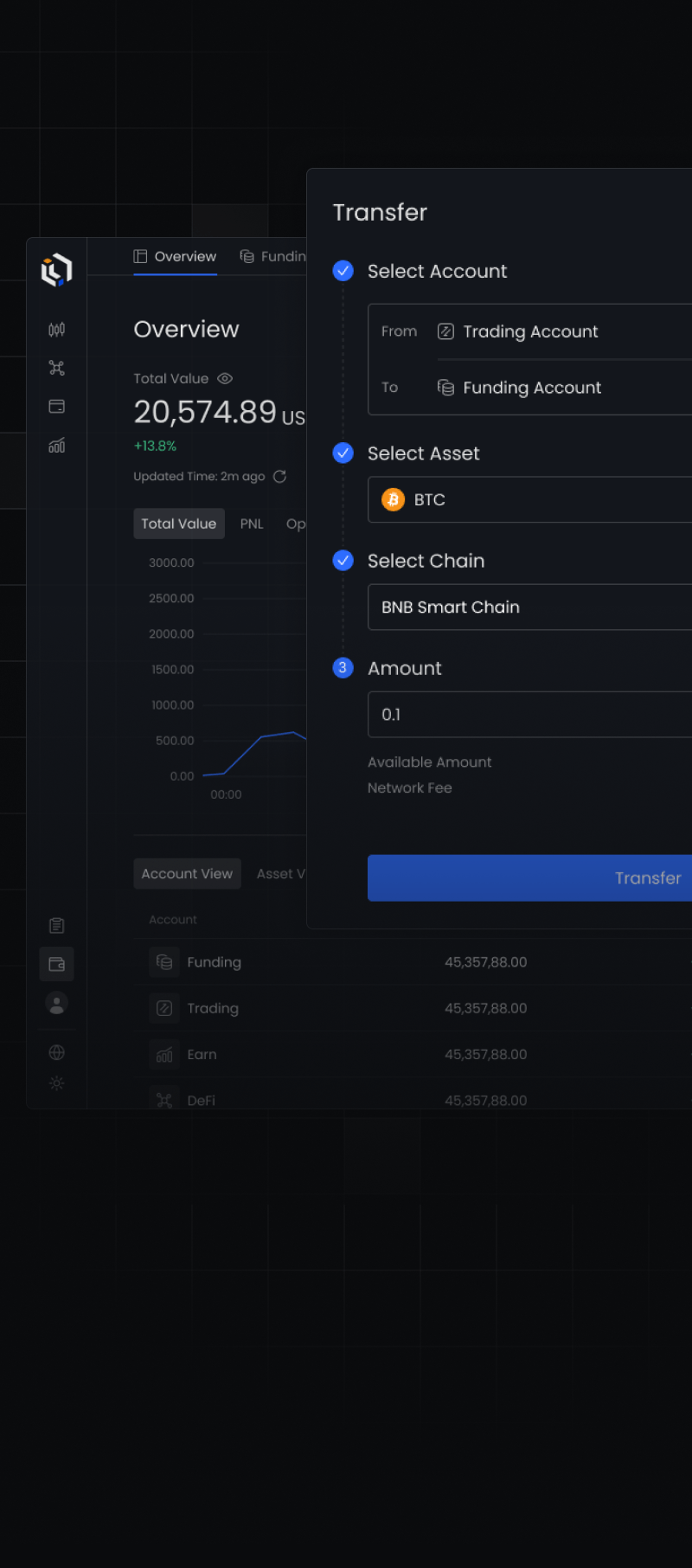Select the Account View button
Screen dimensions: 692x1568
click(187, 874)
